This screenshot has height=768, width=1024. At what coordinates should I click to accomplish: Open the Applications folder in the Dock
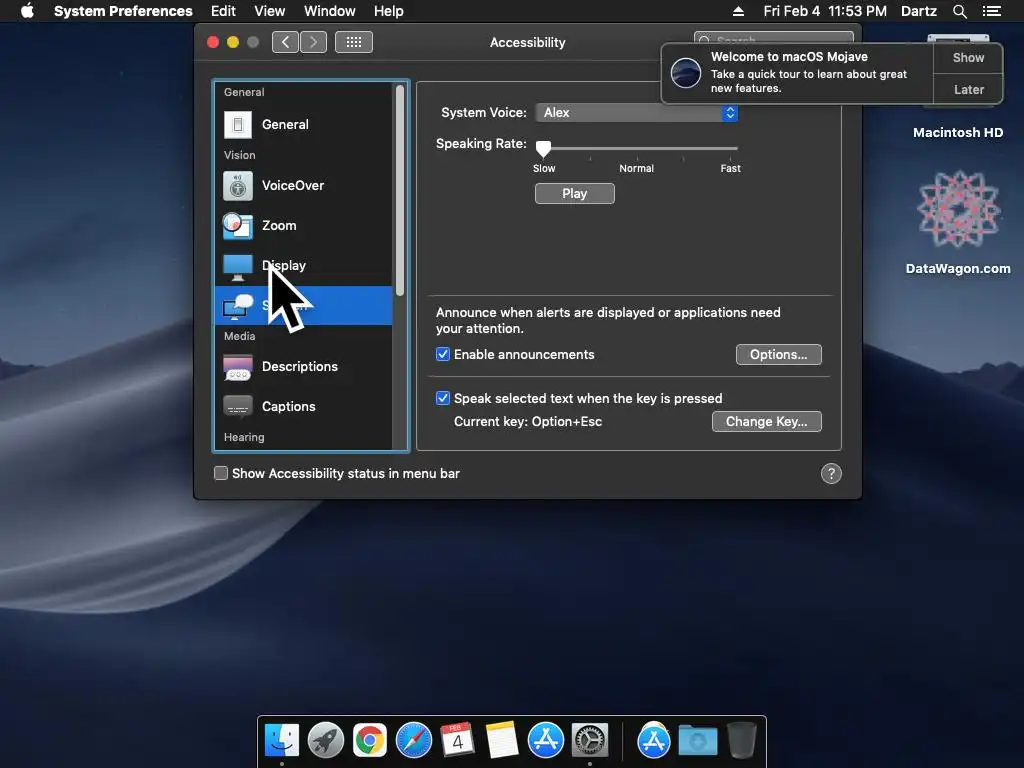pyautogui.click(x=654, y=741)
